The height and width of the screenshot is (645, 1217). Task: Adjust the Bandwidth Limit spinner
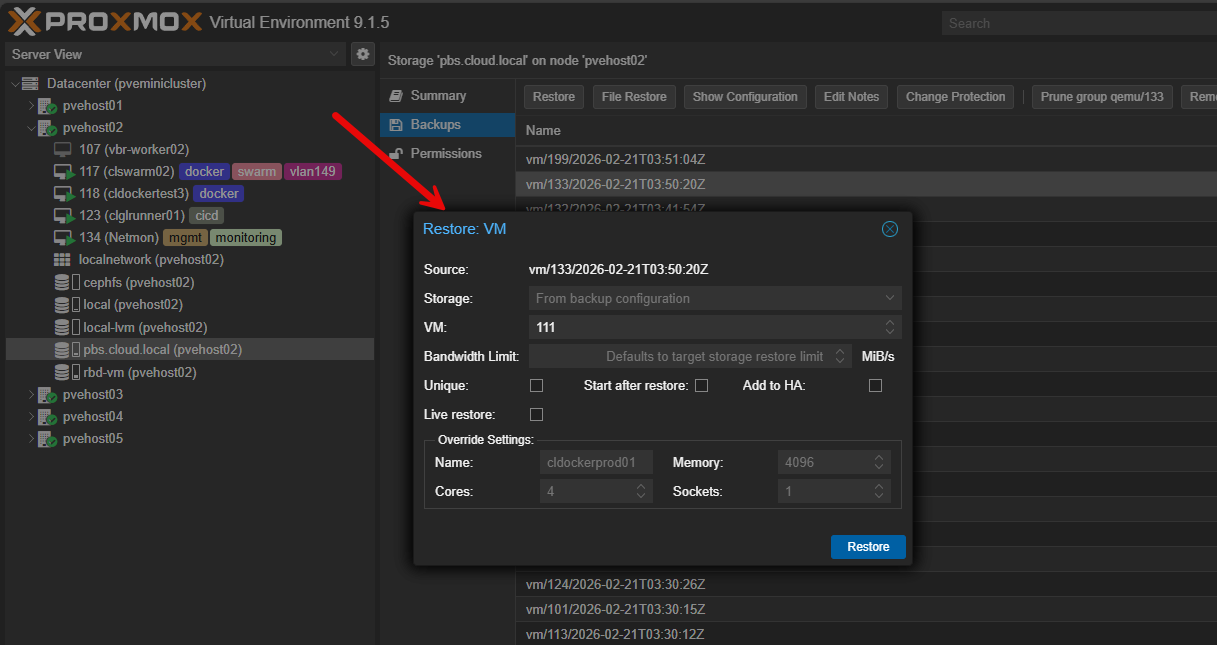click(840, 356)
